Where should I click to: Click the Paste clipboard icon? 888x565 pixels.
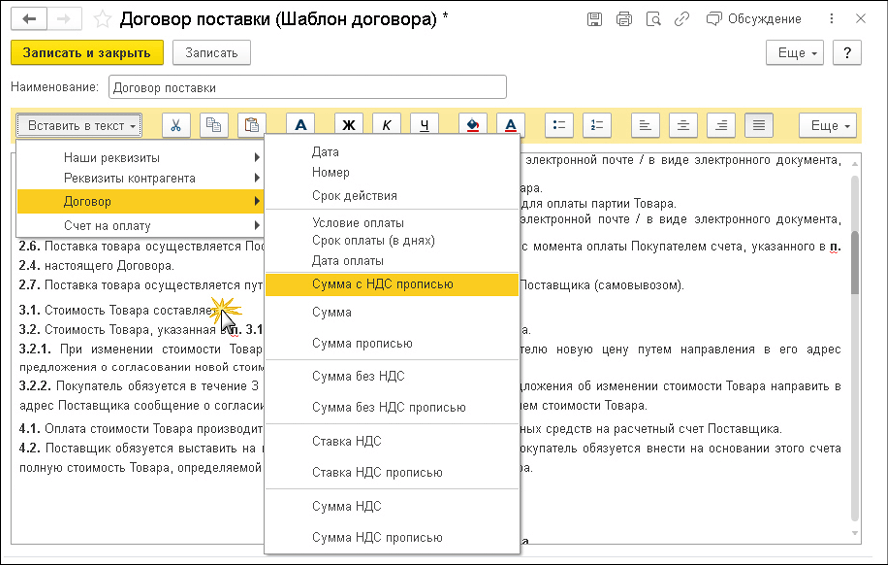(x=251, y=125)
